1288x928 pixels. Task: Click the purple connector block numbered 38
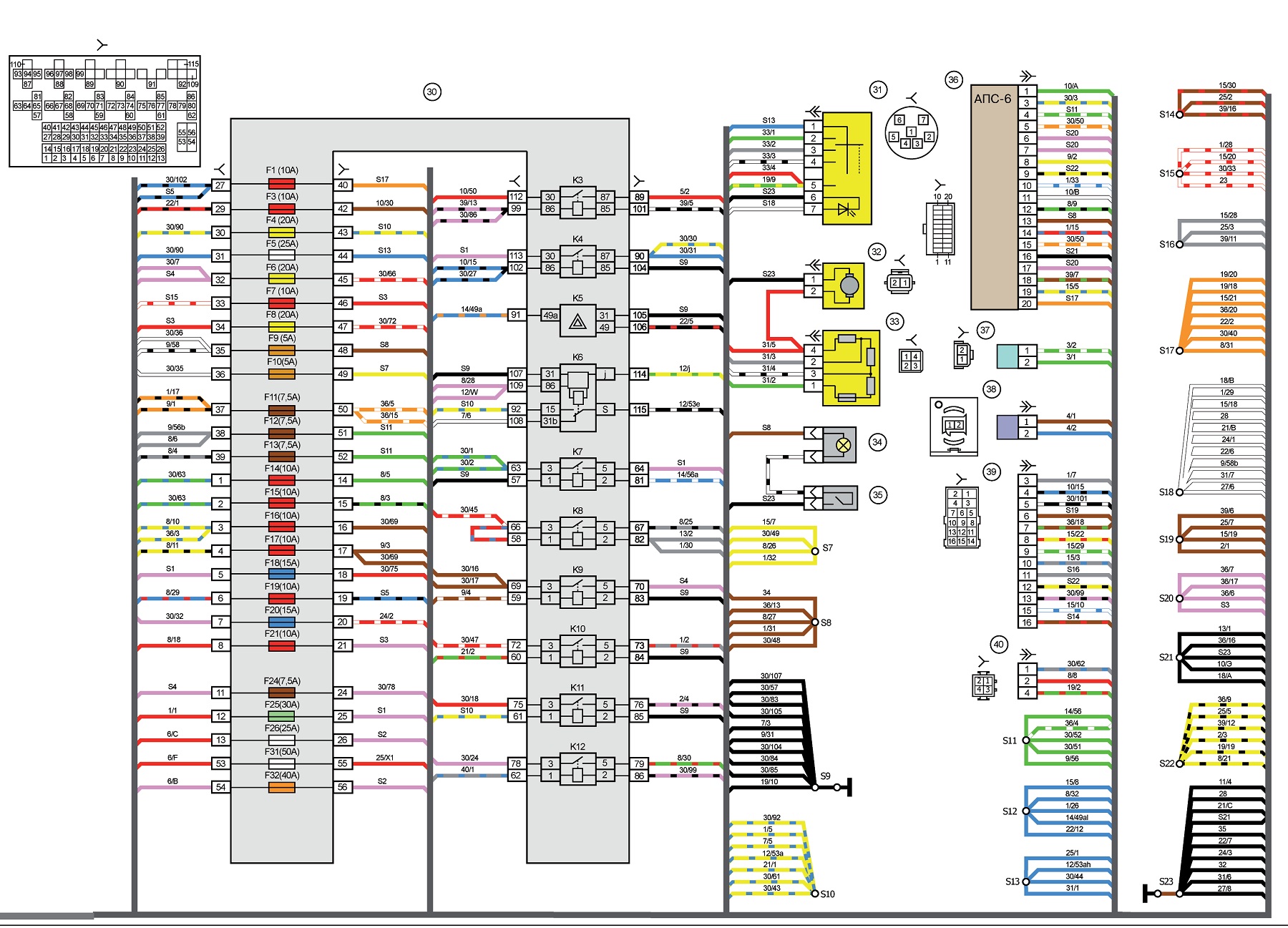tap(1008, 427)
